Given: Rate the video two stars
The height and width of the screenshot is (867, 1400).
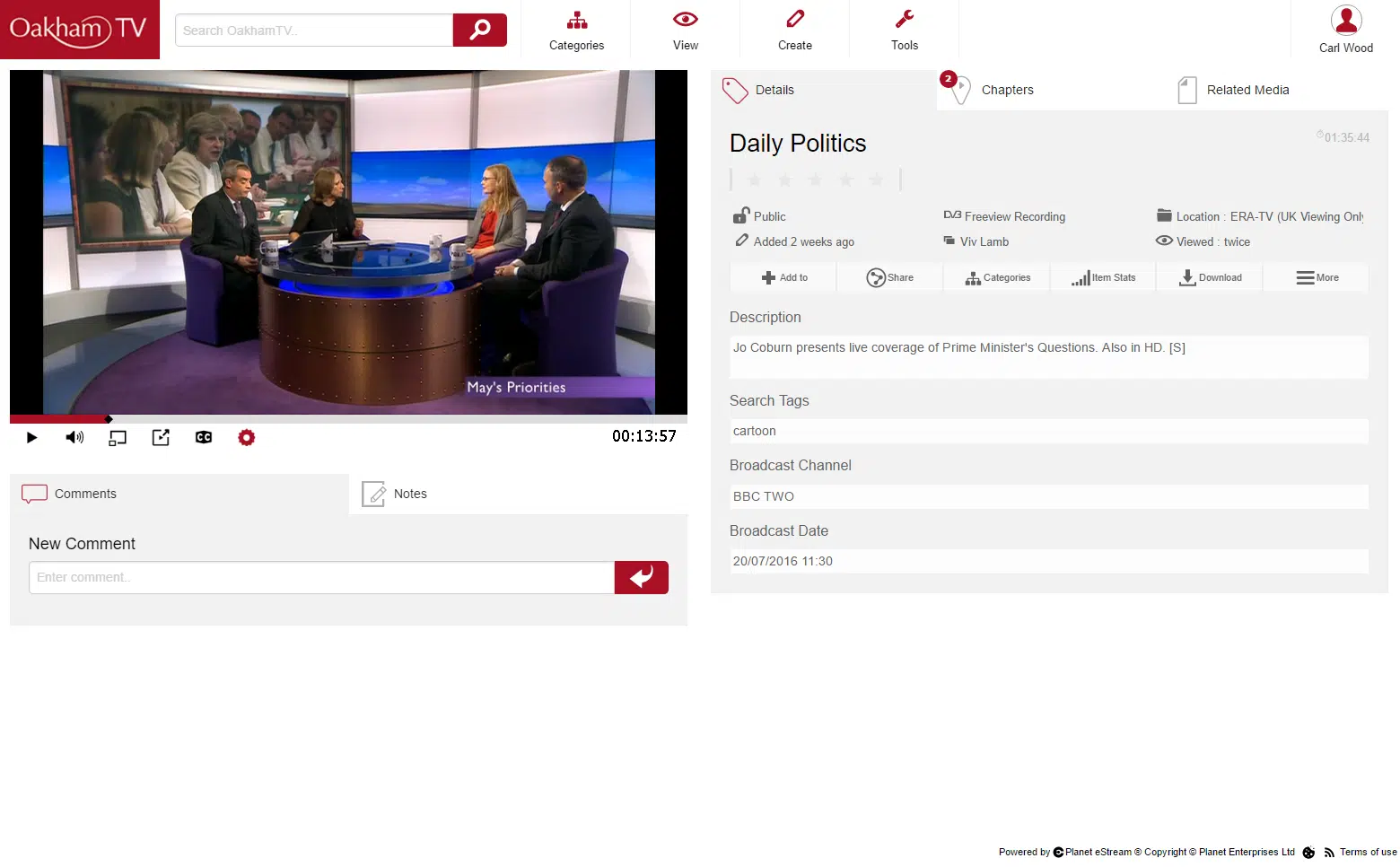Looking at the screenshot, I should (785, 180).
